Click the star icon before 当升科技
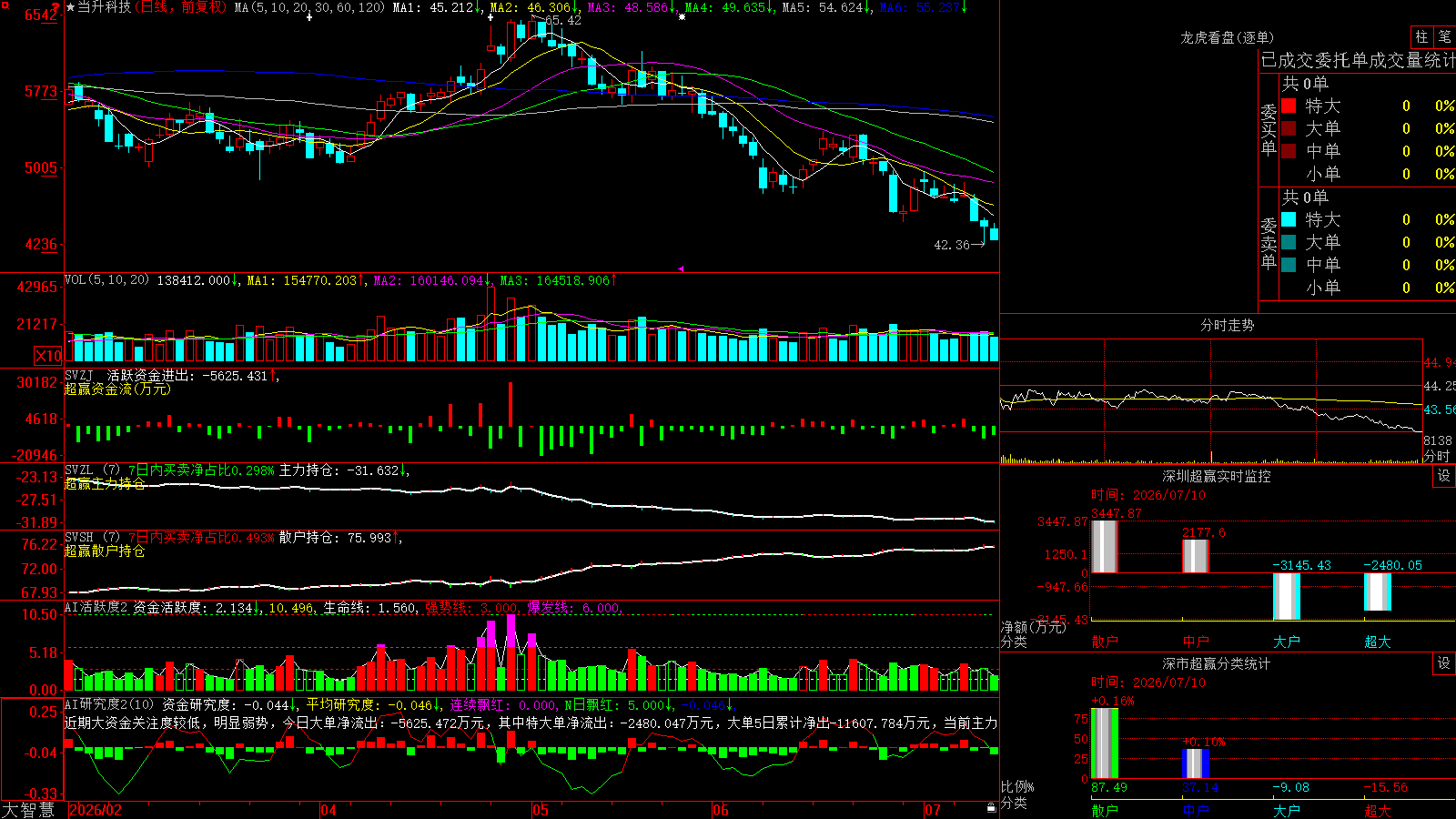Screen dimensions: 1456x819 pyautogui.click(x=71, y=7)
